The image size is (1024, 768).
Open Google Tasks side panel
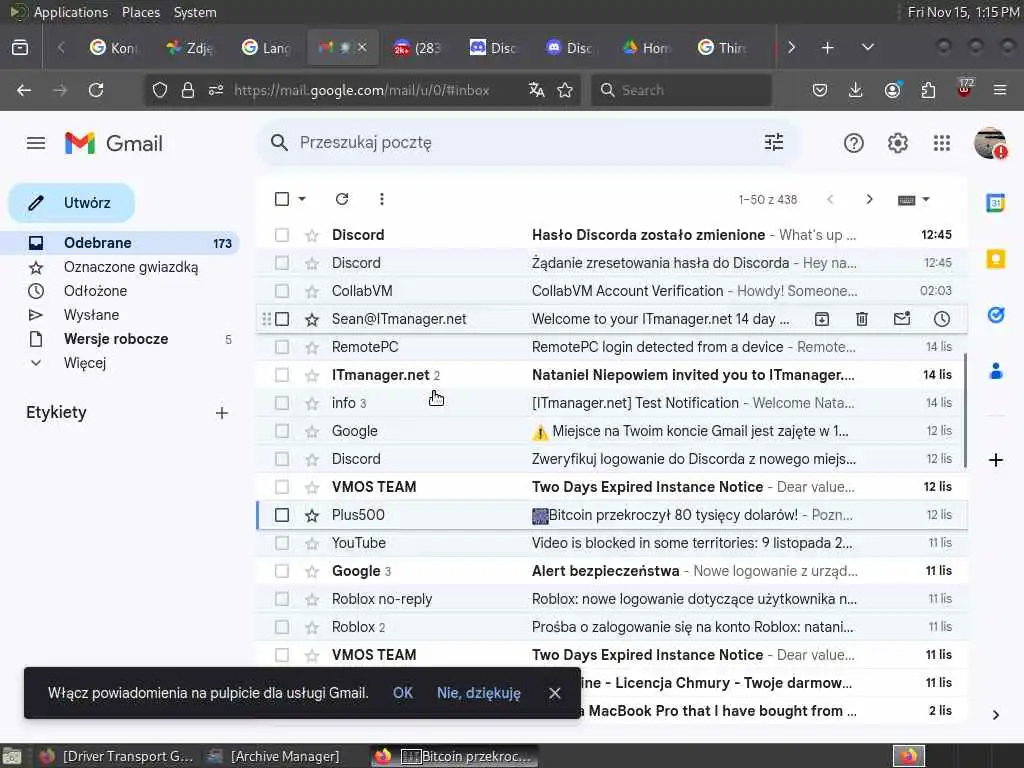[996, 315]
